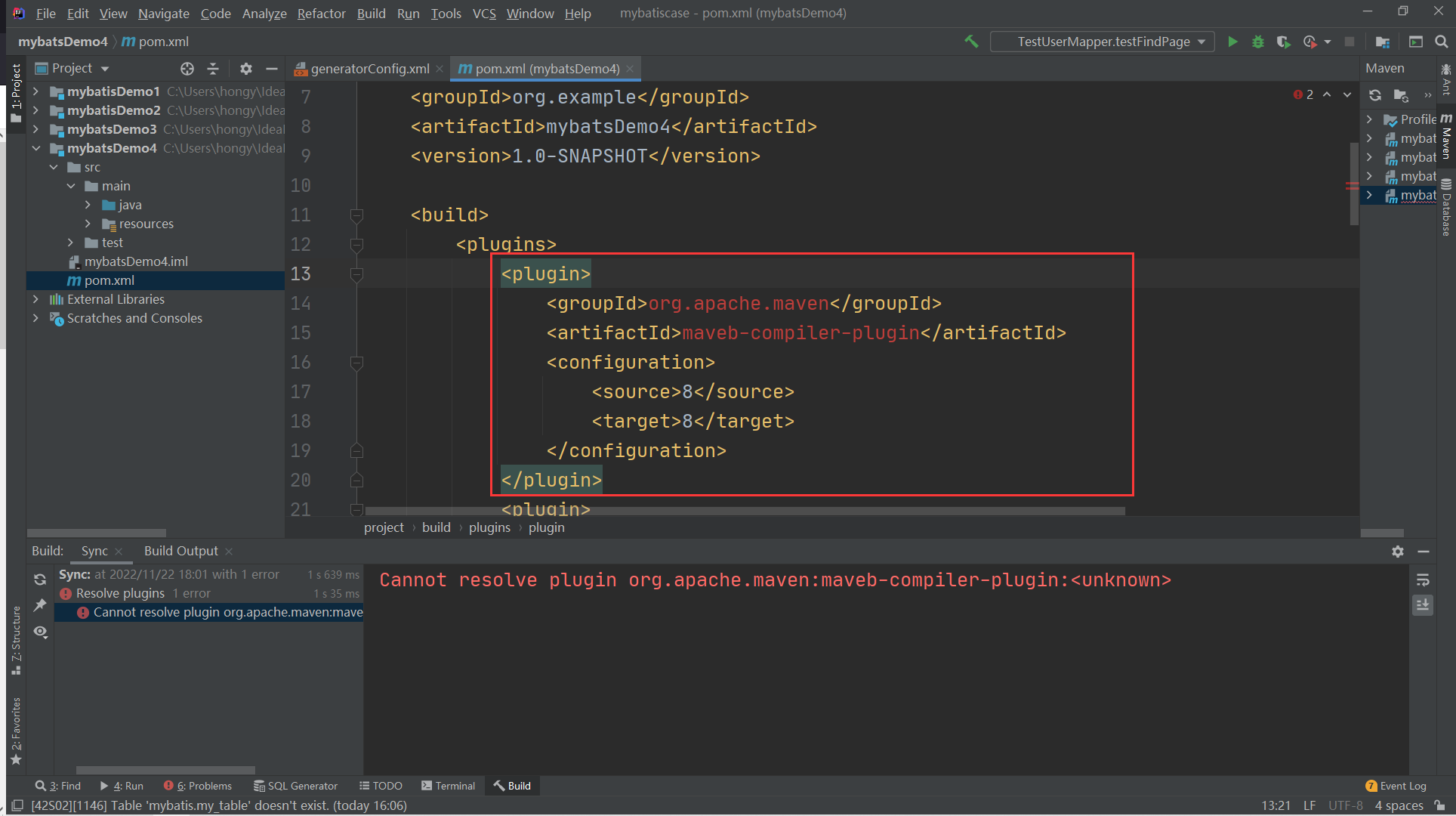
Task: Click the green Build Project hammer icon
Action: 971,42
